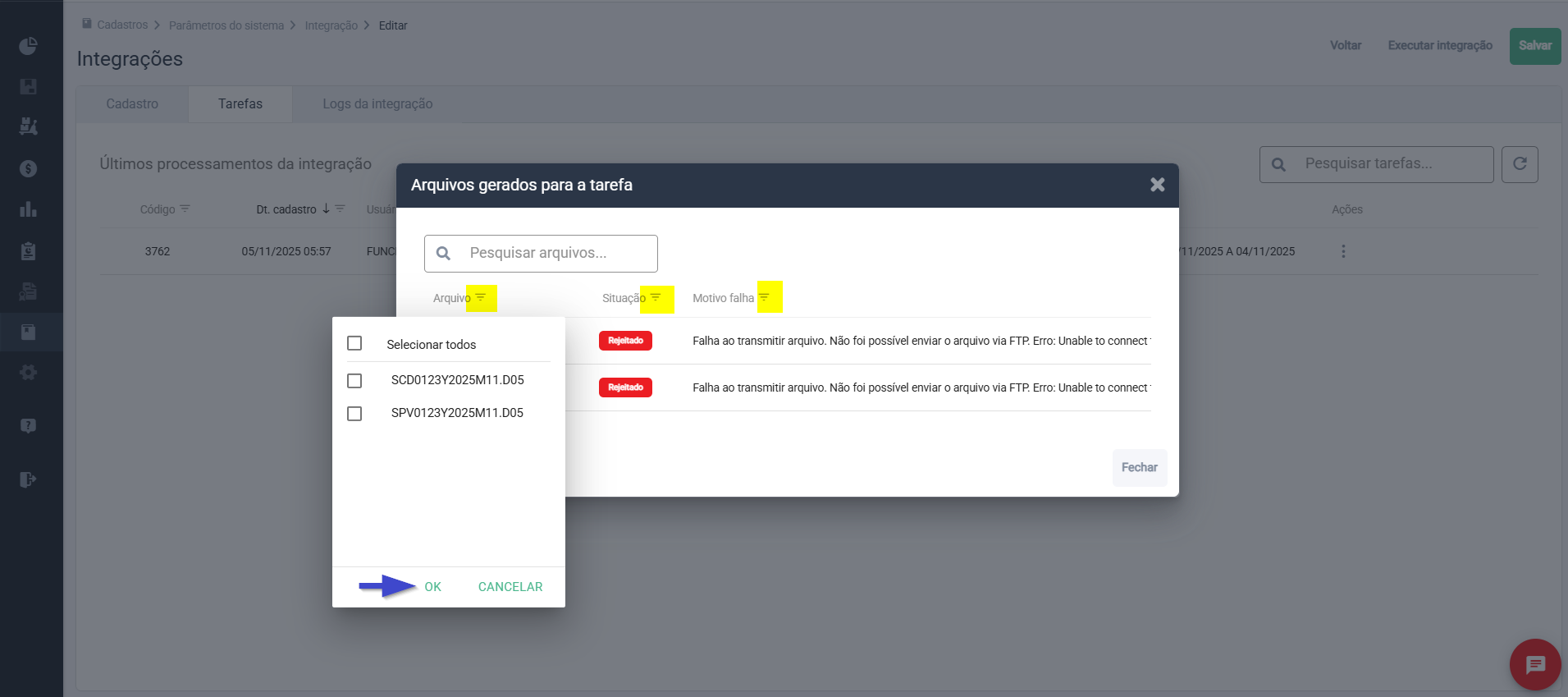Click the refresh tasks icon button
The width and height of the screenshot is (1568, 697).
click(x=1519, y=164)
